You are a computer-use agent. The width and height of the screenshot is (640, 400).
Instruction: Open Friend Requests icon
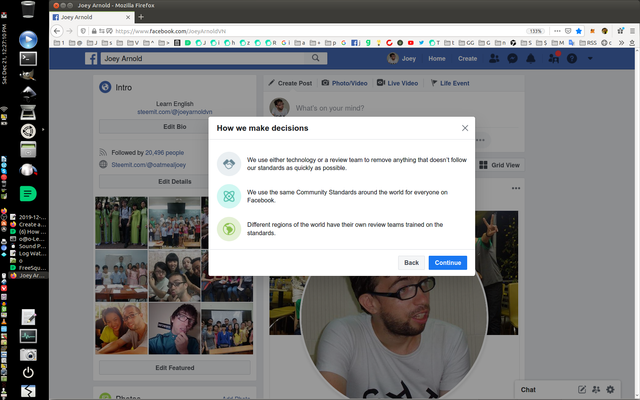494,58
